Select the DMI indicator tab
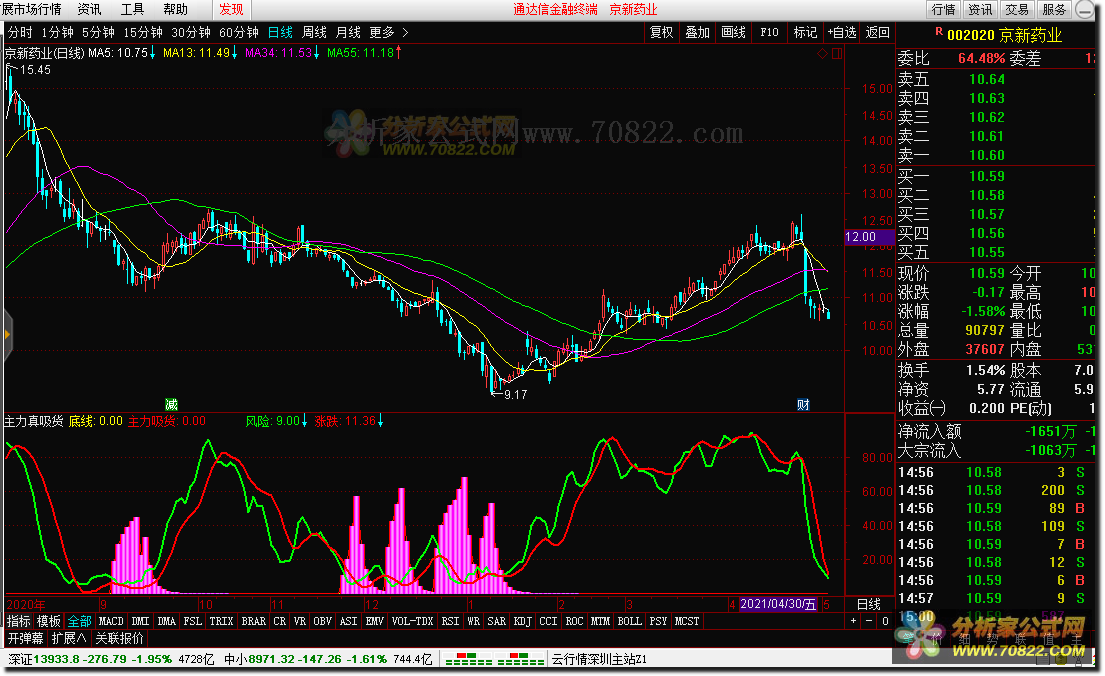This screenshot has width=1105, height=676. [141, 621]
